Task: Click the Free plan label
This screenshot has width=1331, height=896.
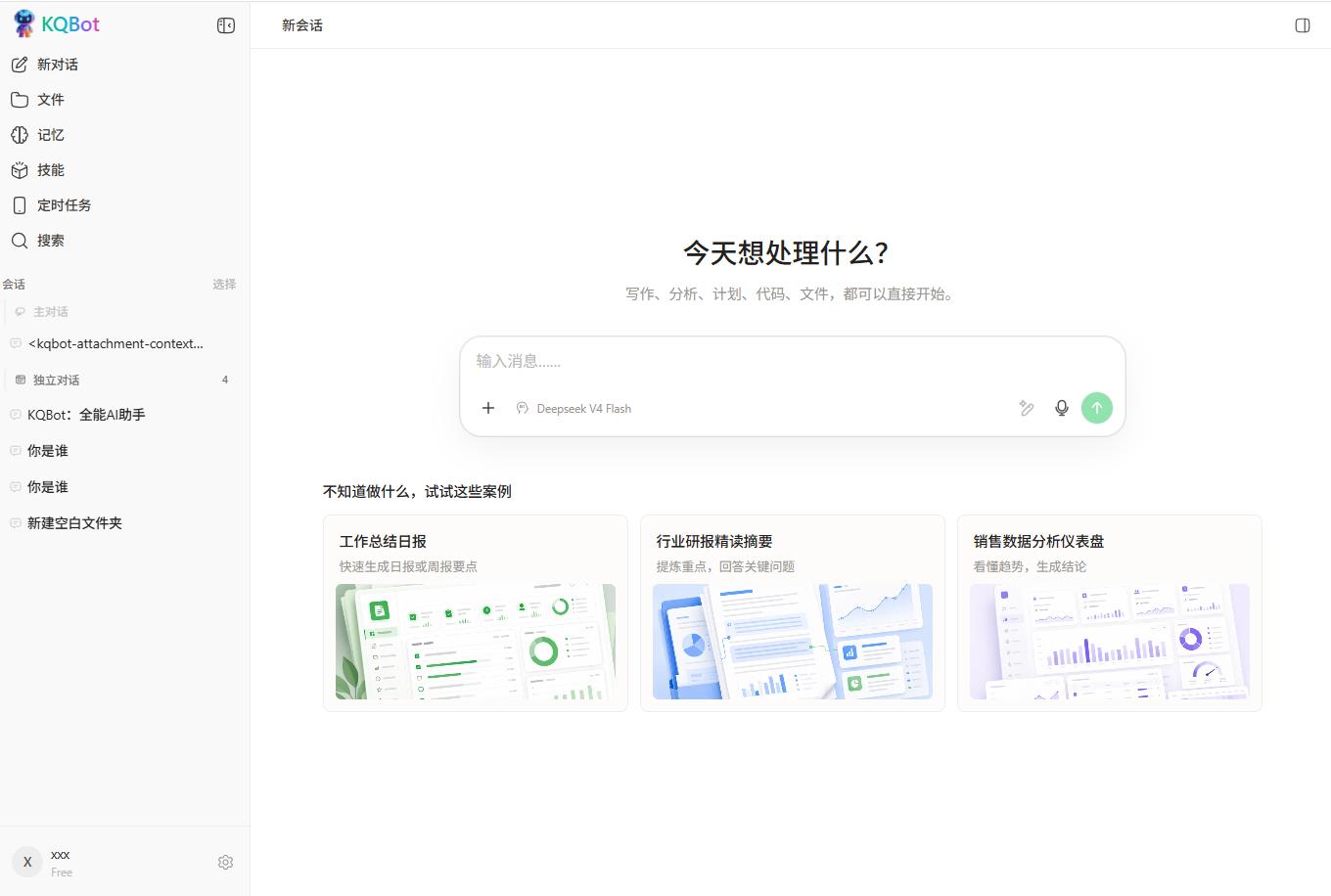Action: tap(62, 873)
